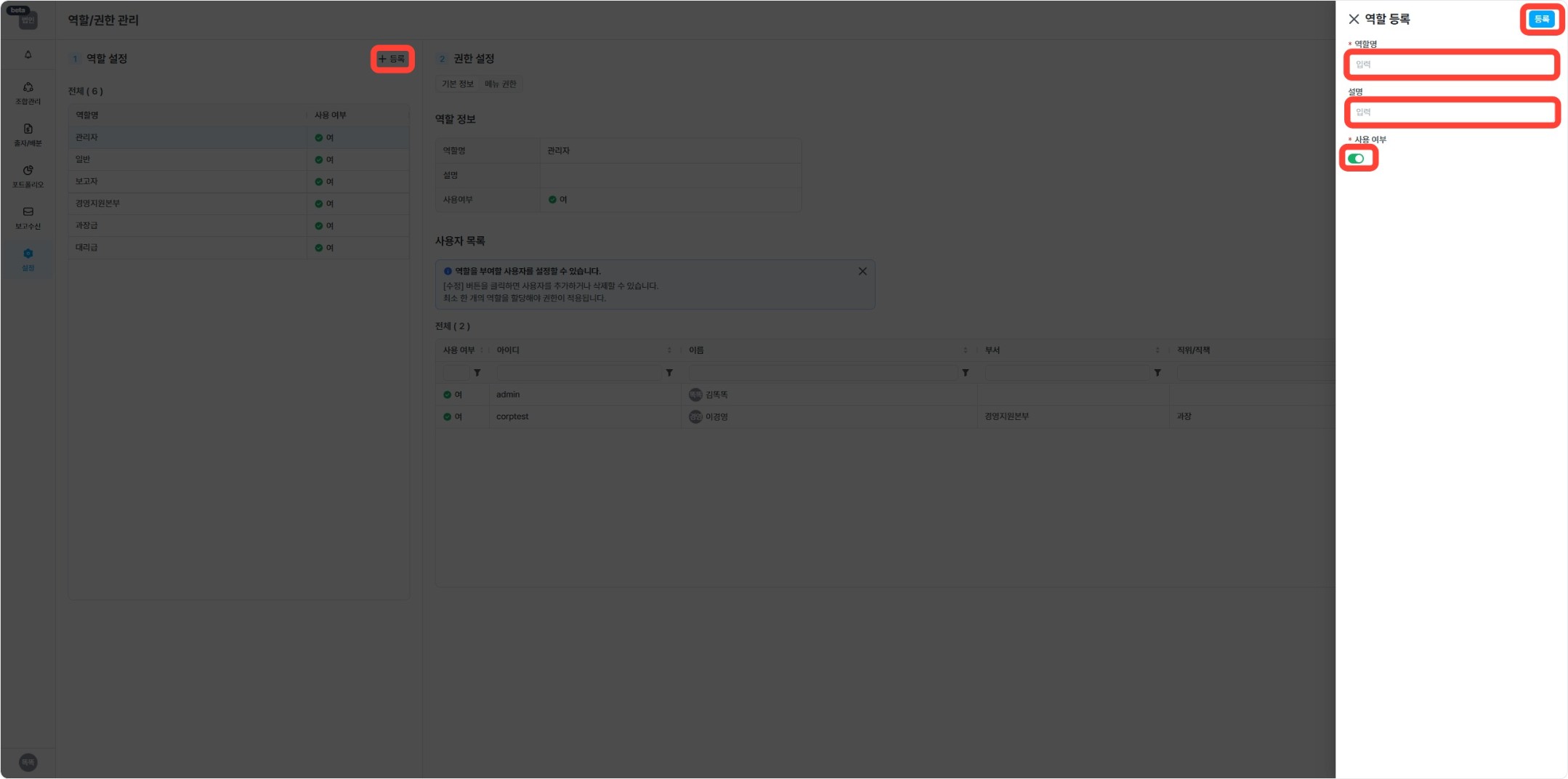Click the blue 등록 button in panel
1568x779 pixels.
[x=1541, y=20]
